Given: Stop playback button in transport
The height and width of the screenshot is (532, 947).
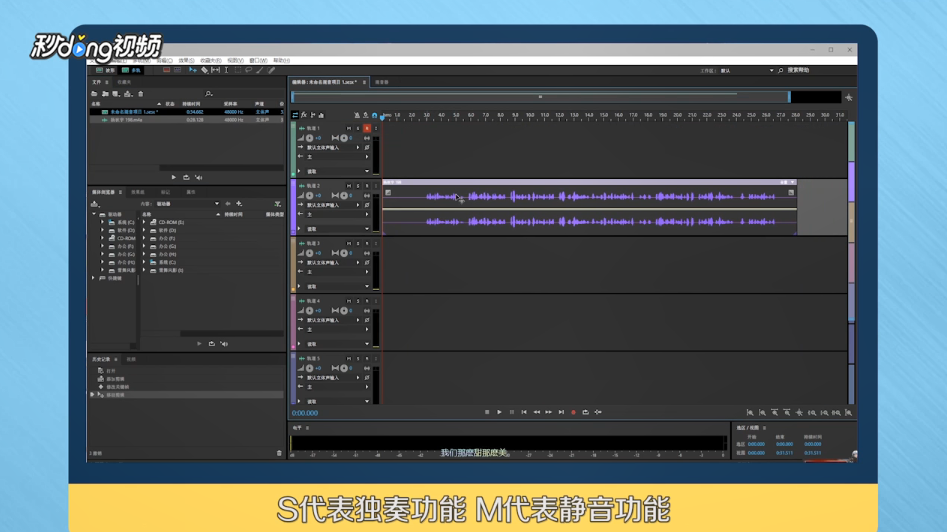Looking at the screenshot, I should click(487, 412).
